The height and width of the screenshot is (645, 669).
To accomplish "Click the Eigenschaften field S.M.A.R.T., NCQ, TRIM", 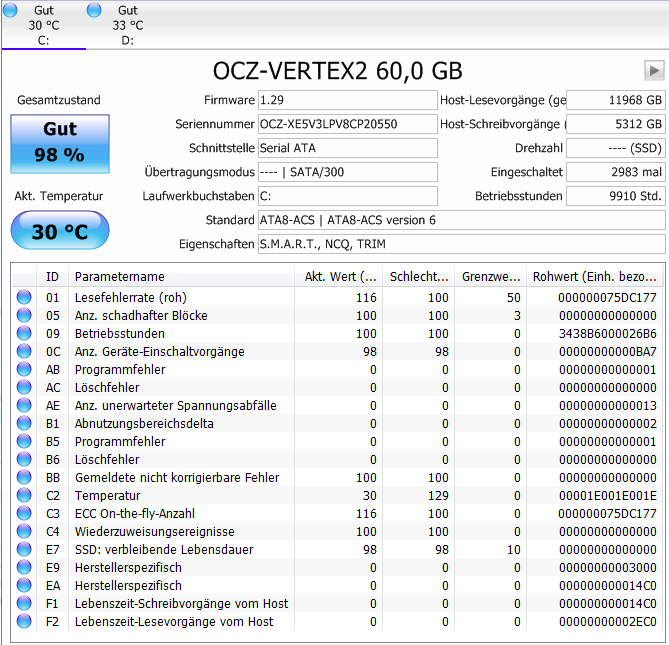I will (x=462, y=244).
